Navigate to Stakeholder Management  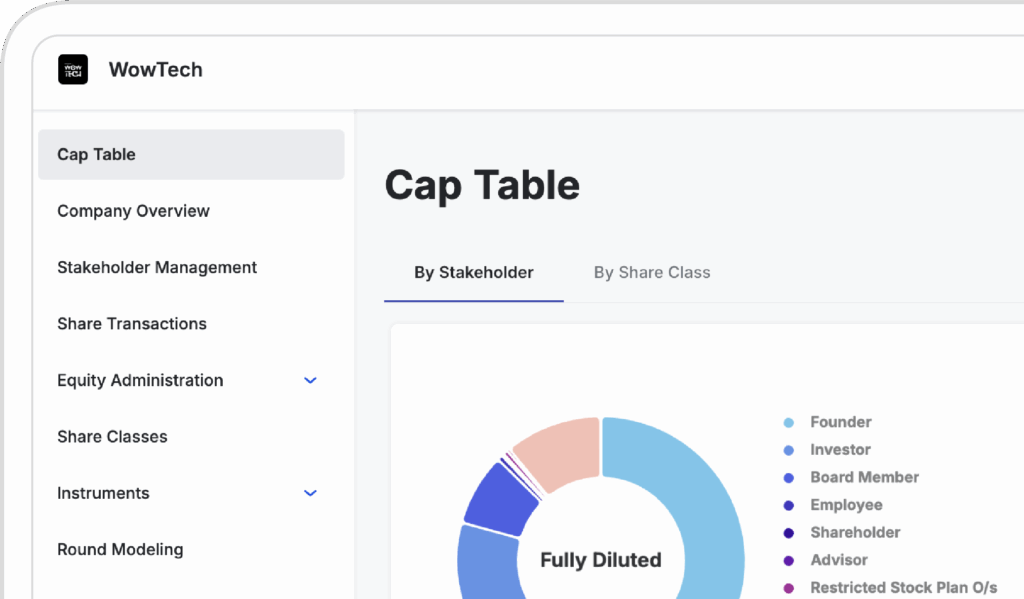click(x=156, y=267)
